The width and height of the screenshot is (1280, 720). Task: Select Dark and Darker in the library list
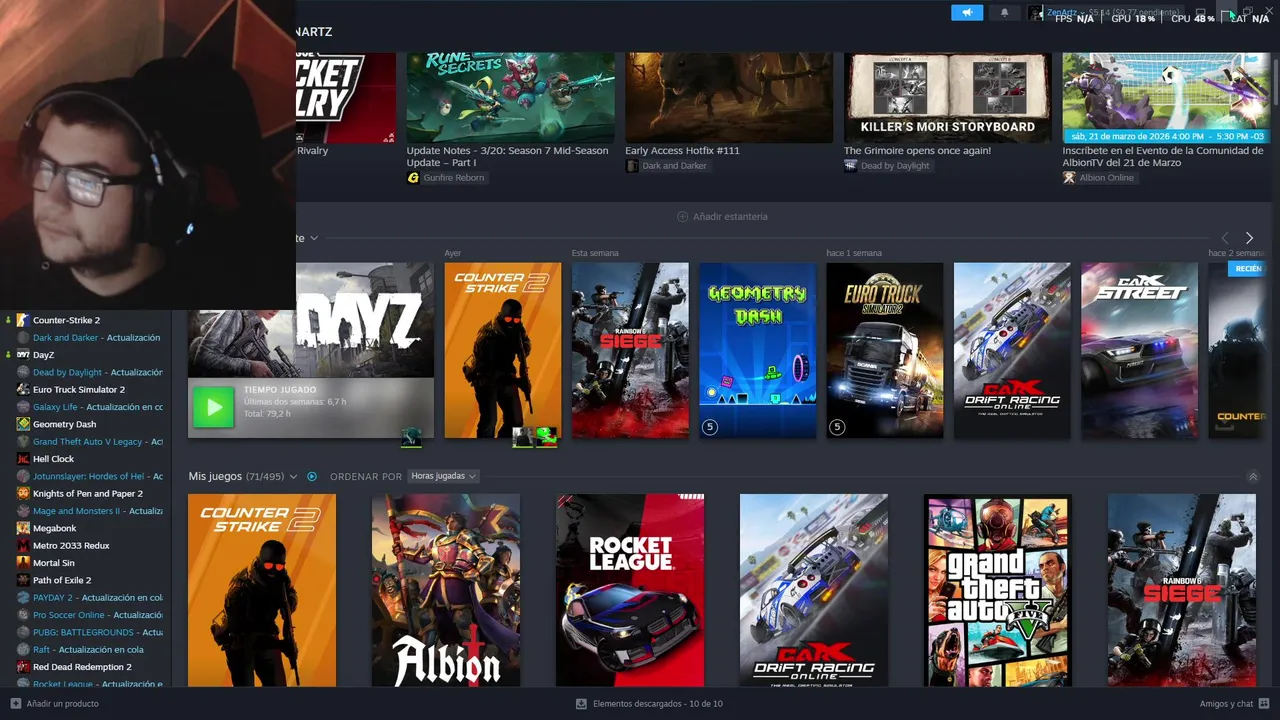click(87, 338)
